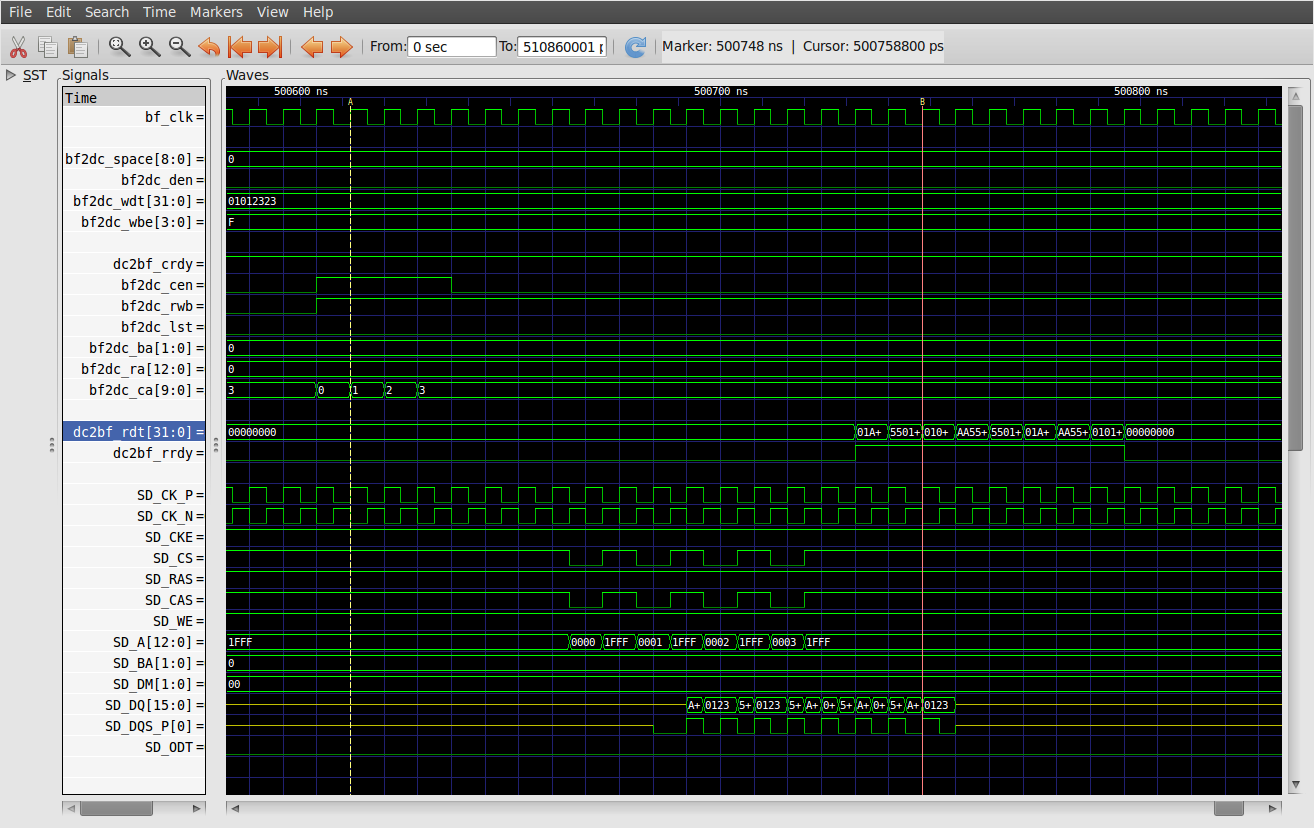1314x828 pixels.
Task: Click the fetch-right orange arrow icon
Action: click(341, 46)
